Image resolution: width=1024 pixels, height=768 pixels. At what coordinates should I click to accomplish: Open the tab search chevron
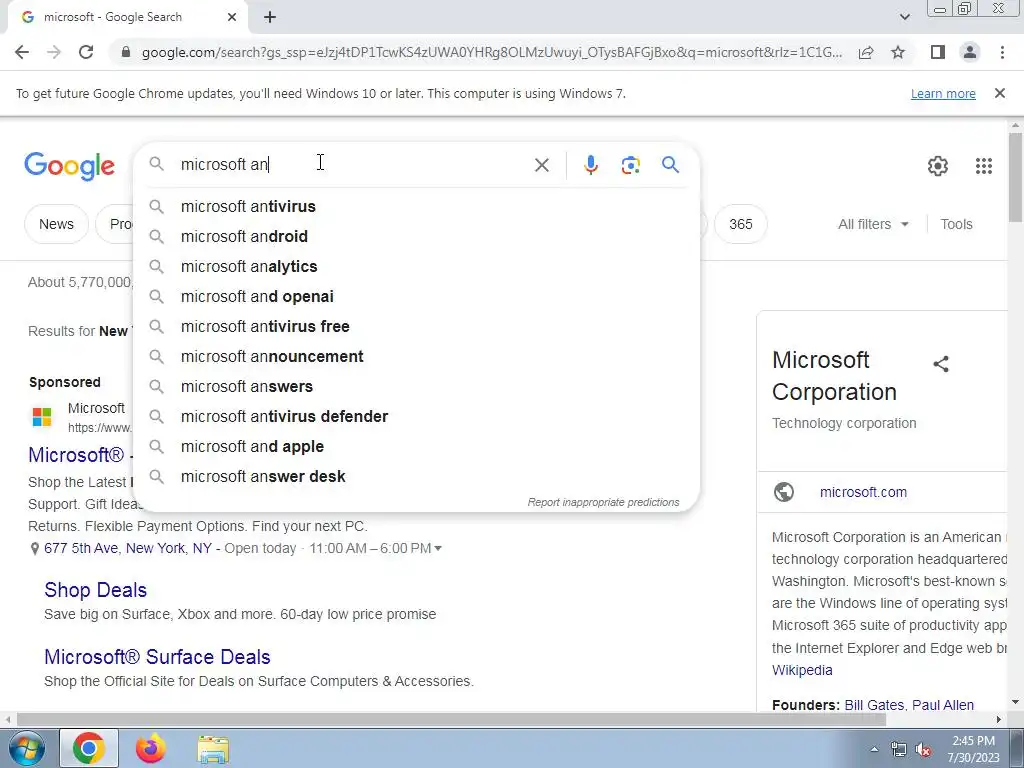(x=904, y=17)
